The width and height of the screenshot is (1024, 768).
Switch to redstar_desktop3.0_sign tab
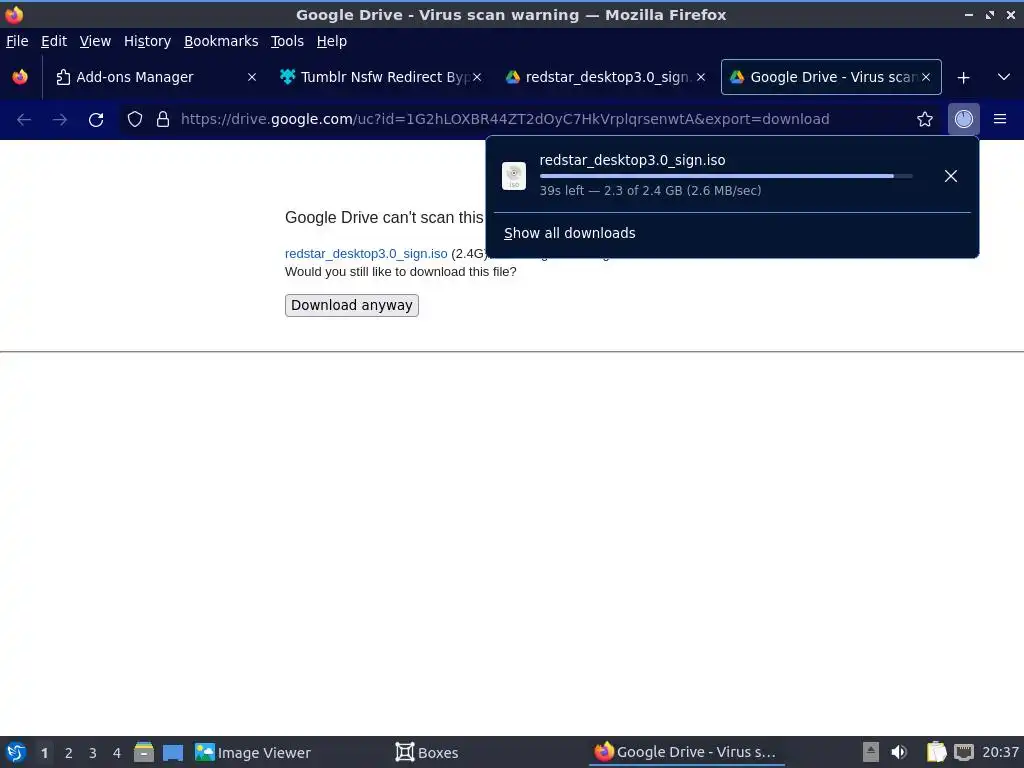point(604,77)
